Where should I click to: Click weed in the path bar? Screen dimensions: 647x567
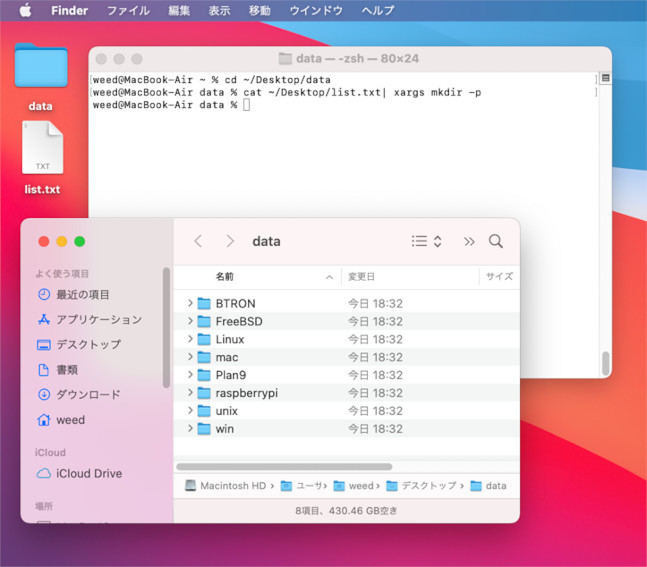pos(354,486)
